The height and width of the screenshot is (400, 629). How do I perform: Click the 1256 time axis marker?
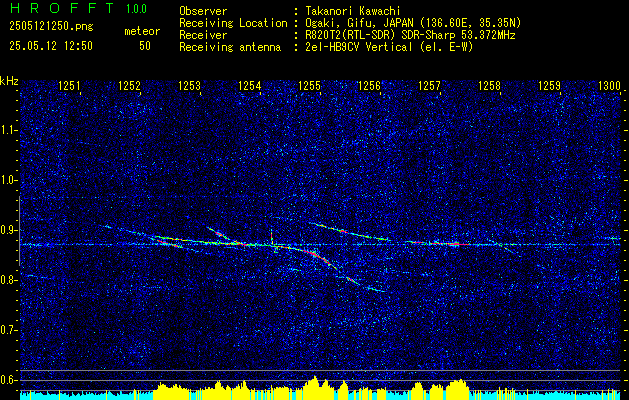[369, 85]
